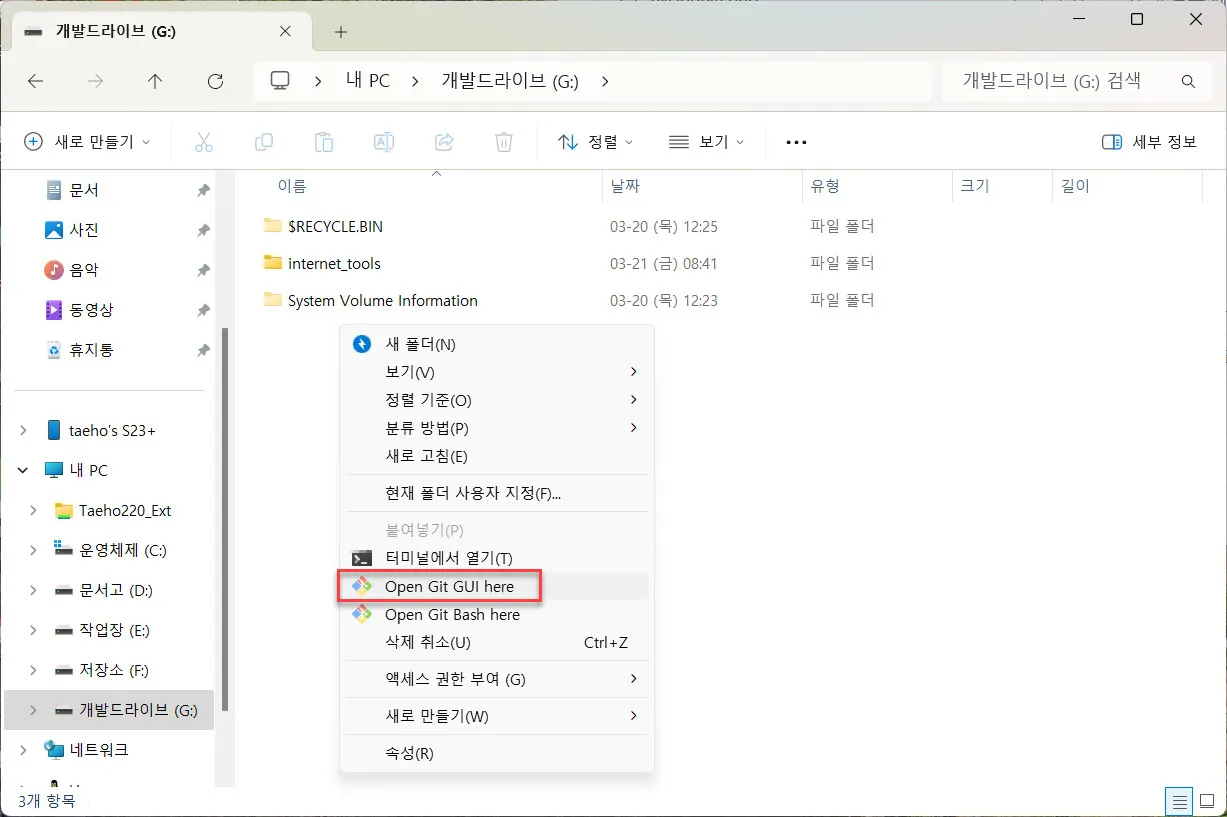This screenshot has height=817, width=1227.
Task: Click the back navigation arrow
Action: click(36, 81)
